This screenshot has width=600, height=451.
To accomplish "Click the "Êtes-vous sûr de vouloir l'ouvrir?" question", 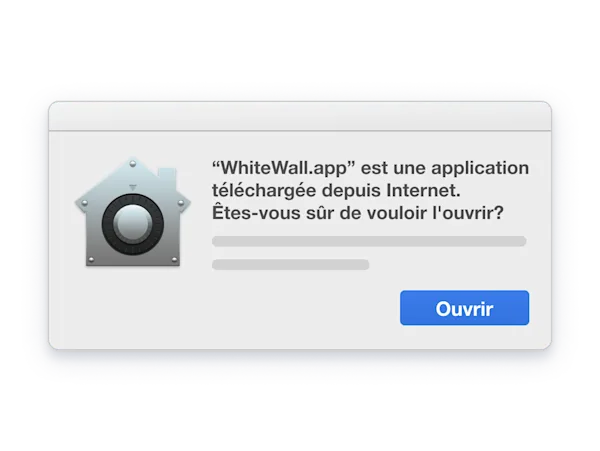I will (x=358, y=213).
